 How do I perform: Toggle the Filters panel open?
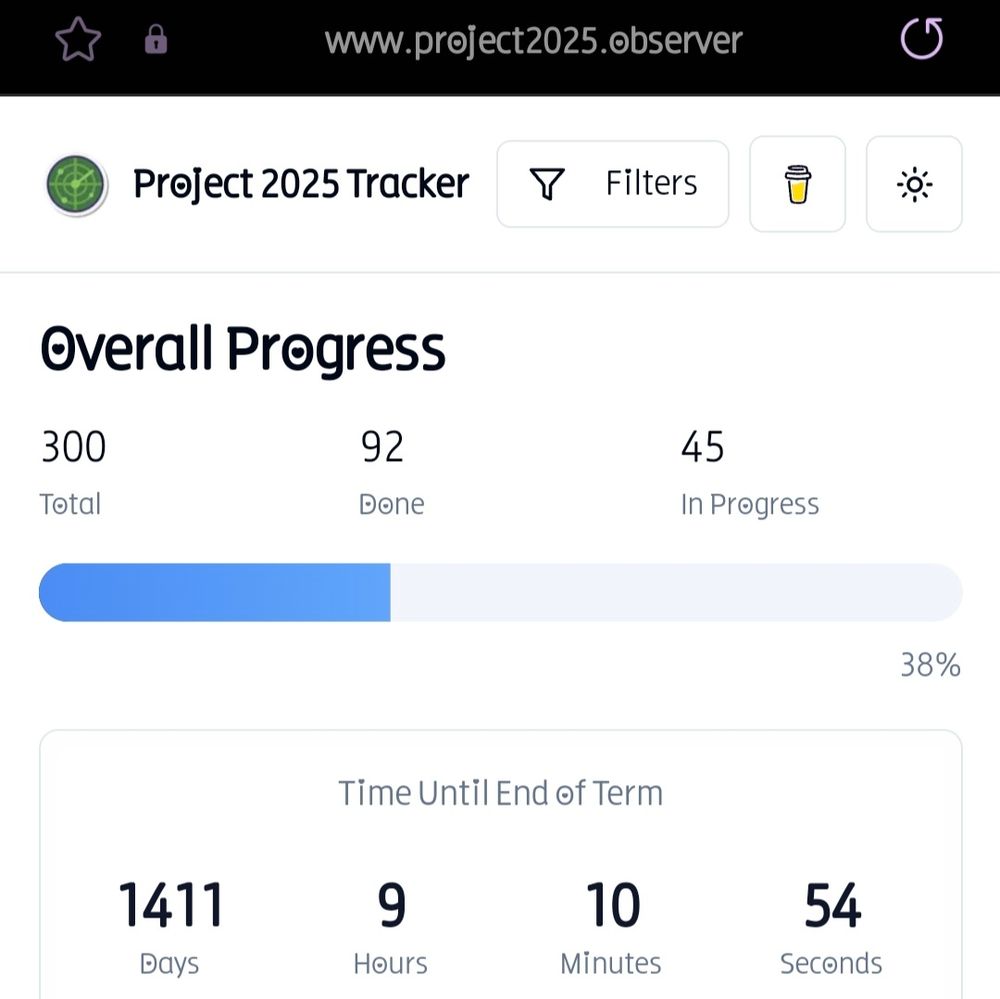point(612,184)
